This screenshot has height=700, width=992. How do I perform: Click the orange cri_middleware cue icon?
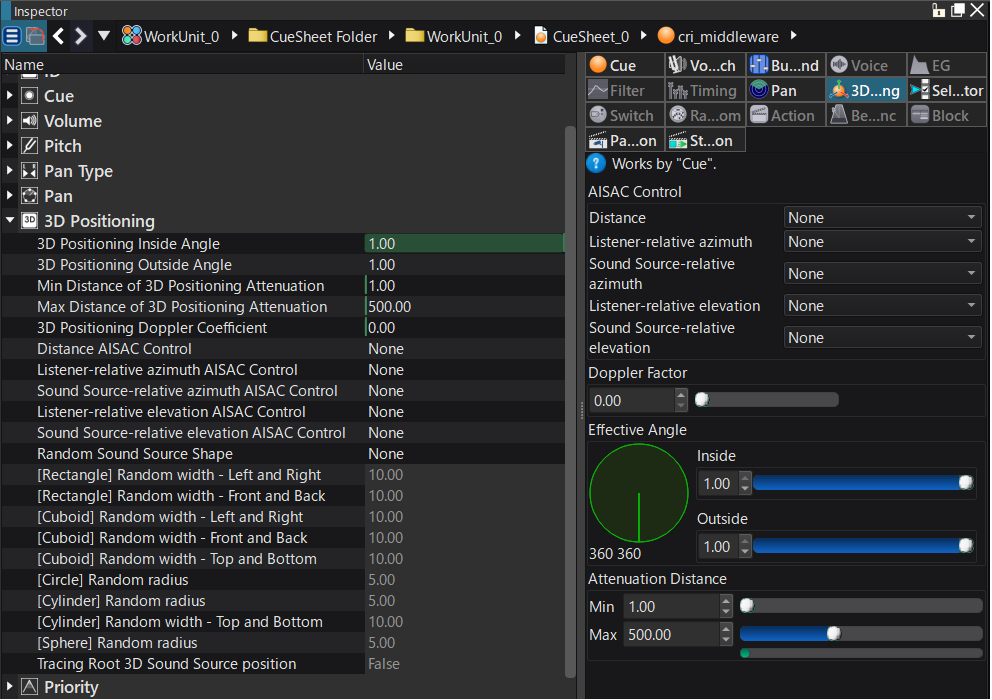click(x=666, y=37)
